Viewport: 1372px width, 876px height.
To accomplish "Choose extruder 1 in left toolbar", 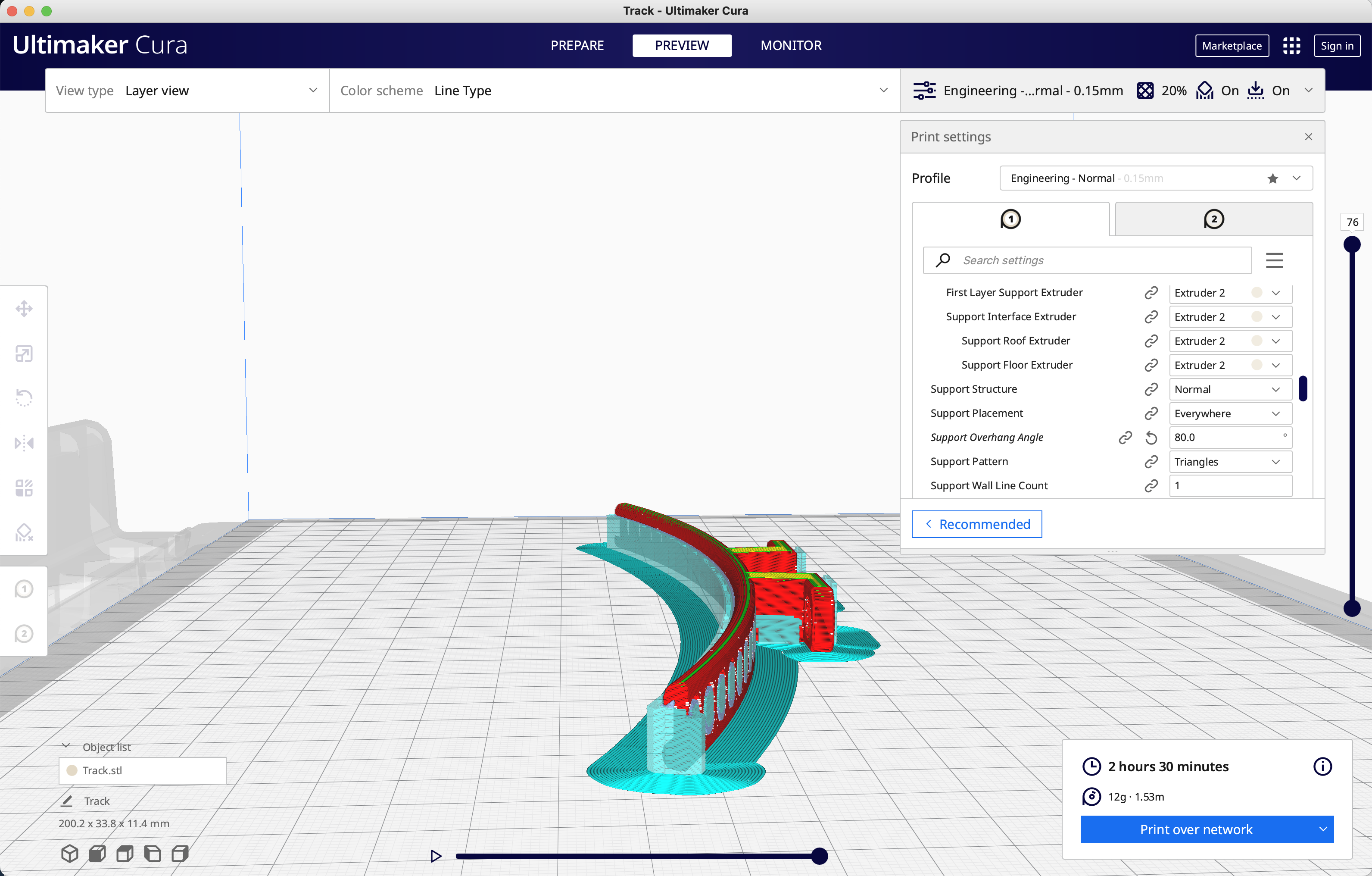I will 24,589.
